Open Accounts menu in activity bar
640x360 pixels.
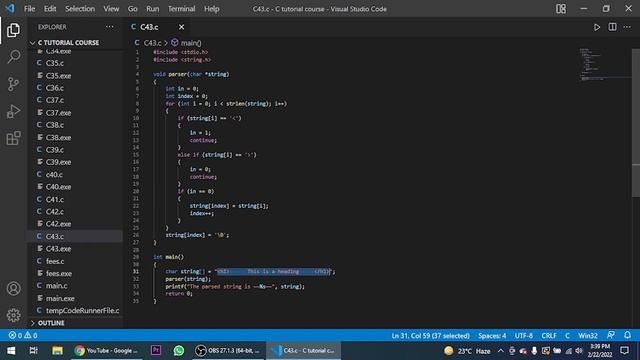click(x=13, y=289)
